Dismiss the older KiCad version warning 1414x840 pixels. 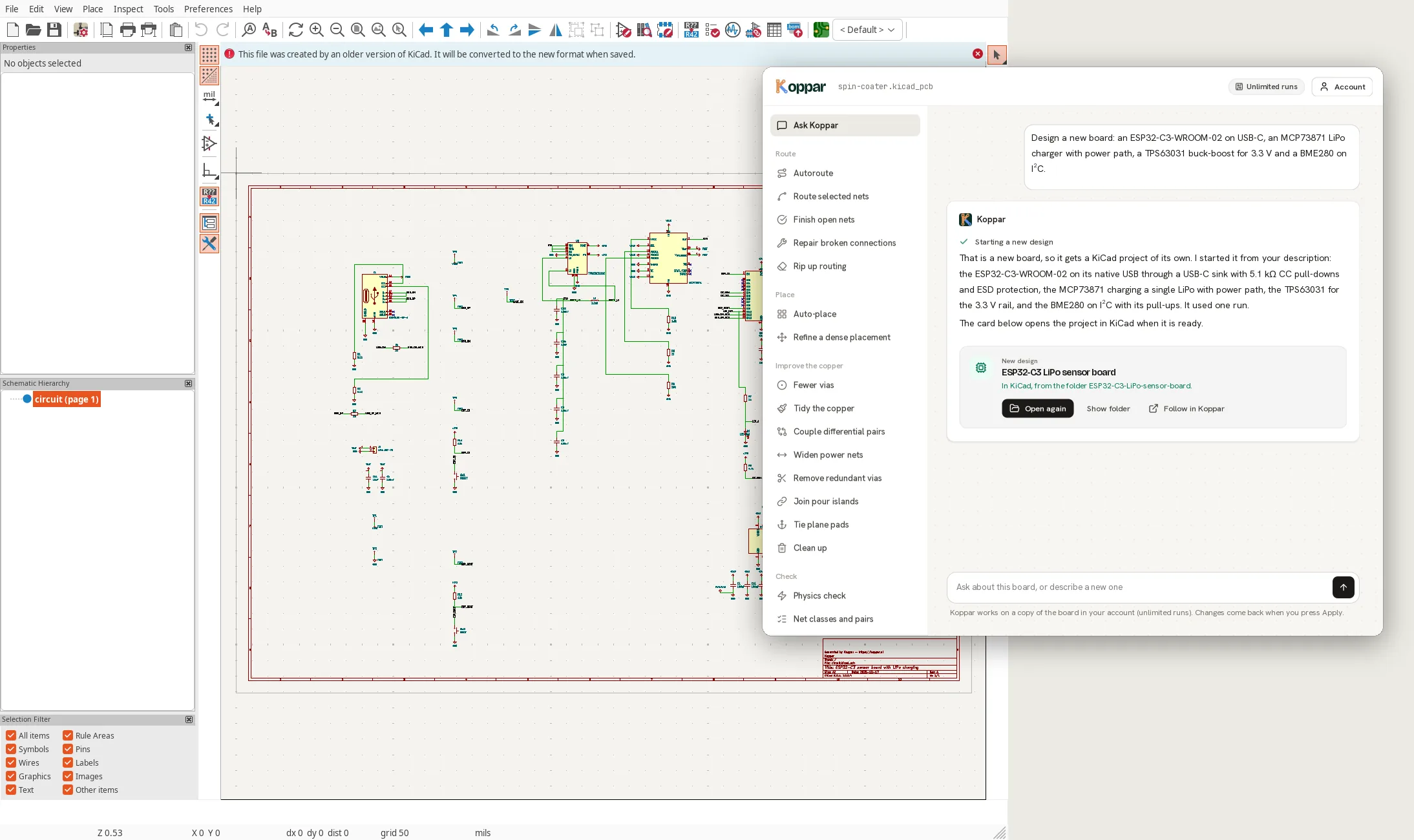(977, 54)
